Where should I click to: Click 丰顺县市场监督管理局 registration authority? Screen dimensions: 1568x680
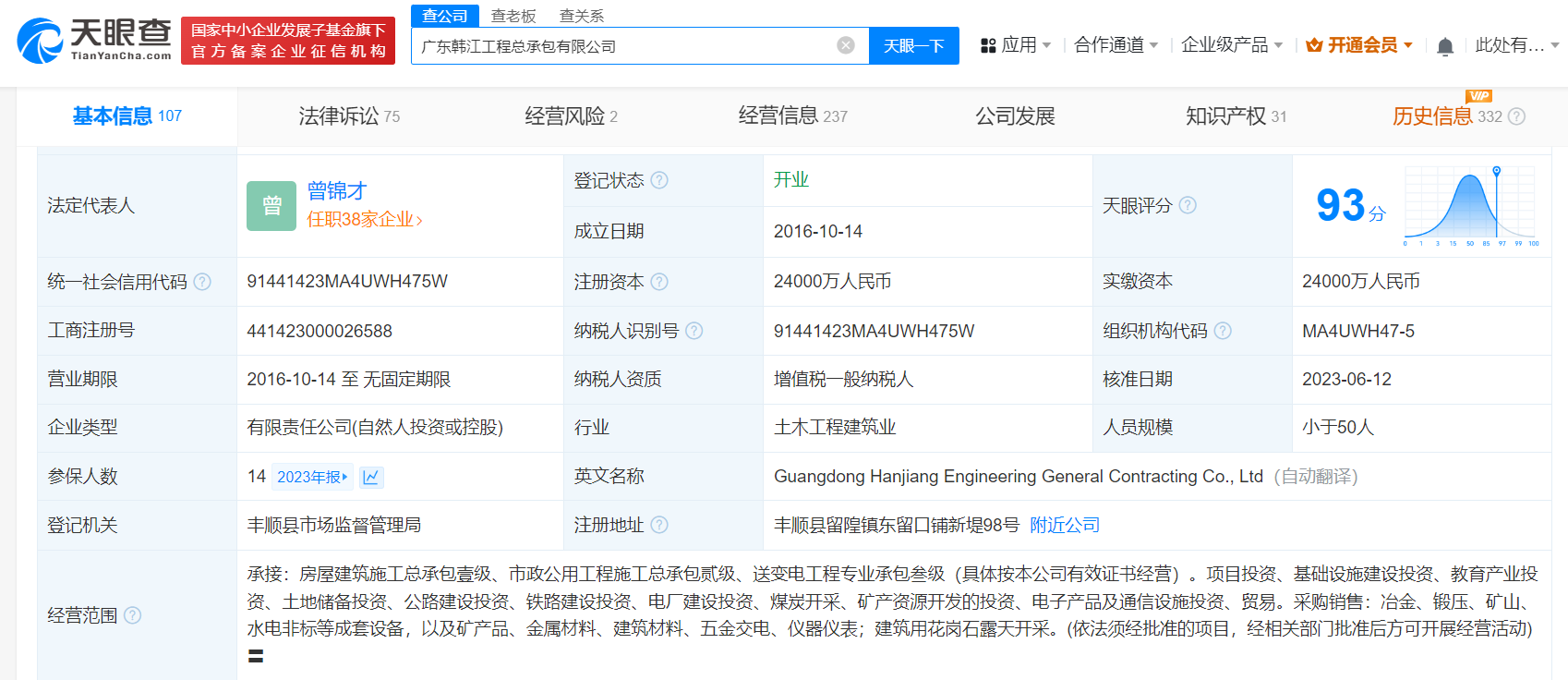tap(334, 525)
